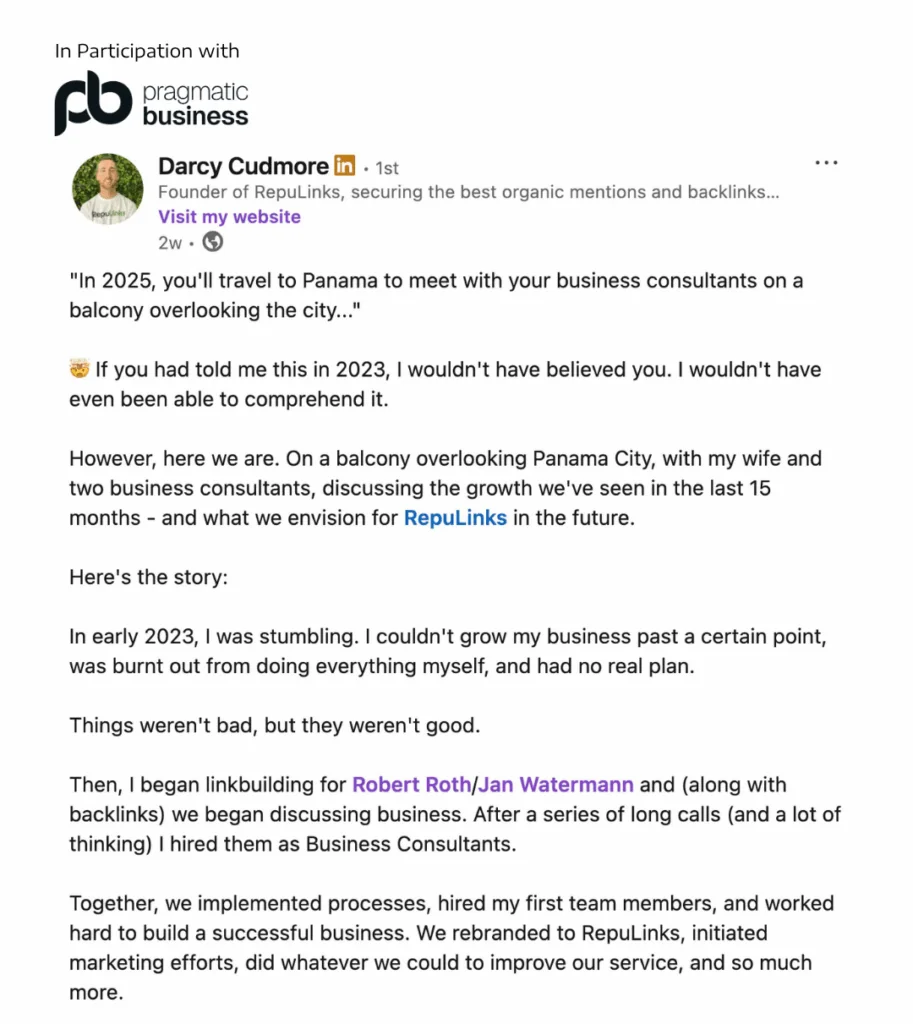The width and height of the screenshot is (913, 1024).
Task: Follow the RepuLinks hyperlink in the post
Action: coord(455,518)
